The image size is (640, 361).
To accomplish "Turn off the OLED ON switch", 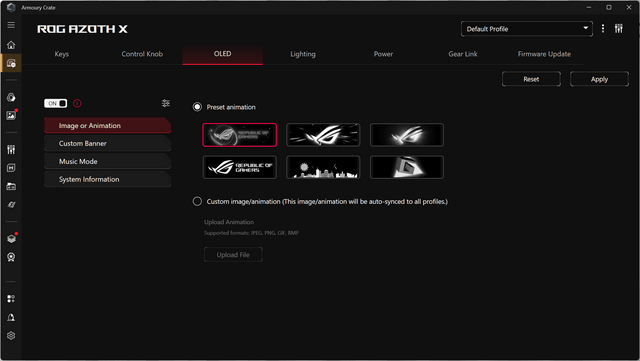I will (x=56, y=103).
